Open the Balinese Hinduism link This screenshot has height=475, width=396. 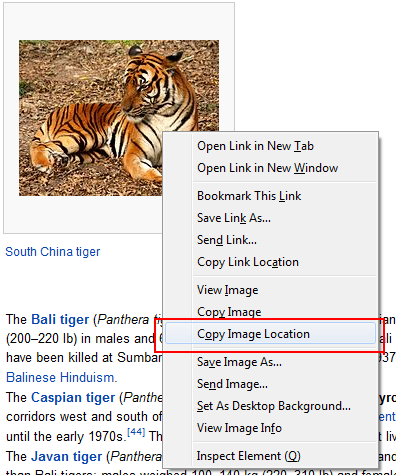pos(62,378)
